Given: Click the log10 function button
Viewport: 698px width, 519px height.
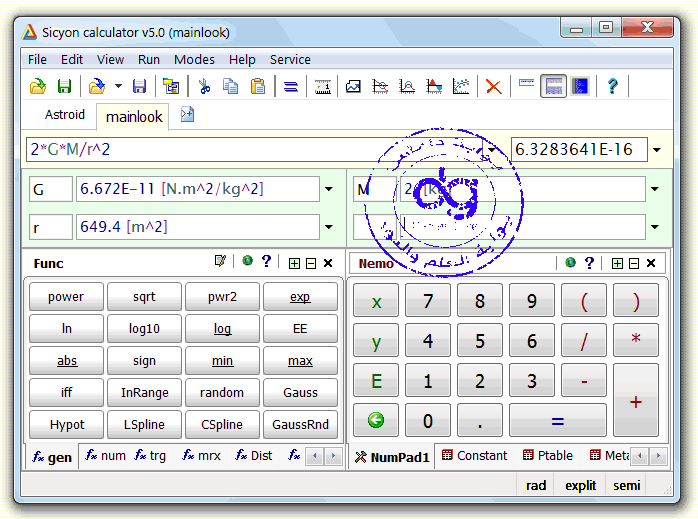Looking at the screenshot, I should (x=144, y=328).
